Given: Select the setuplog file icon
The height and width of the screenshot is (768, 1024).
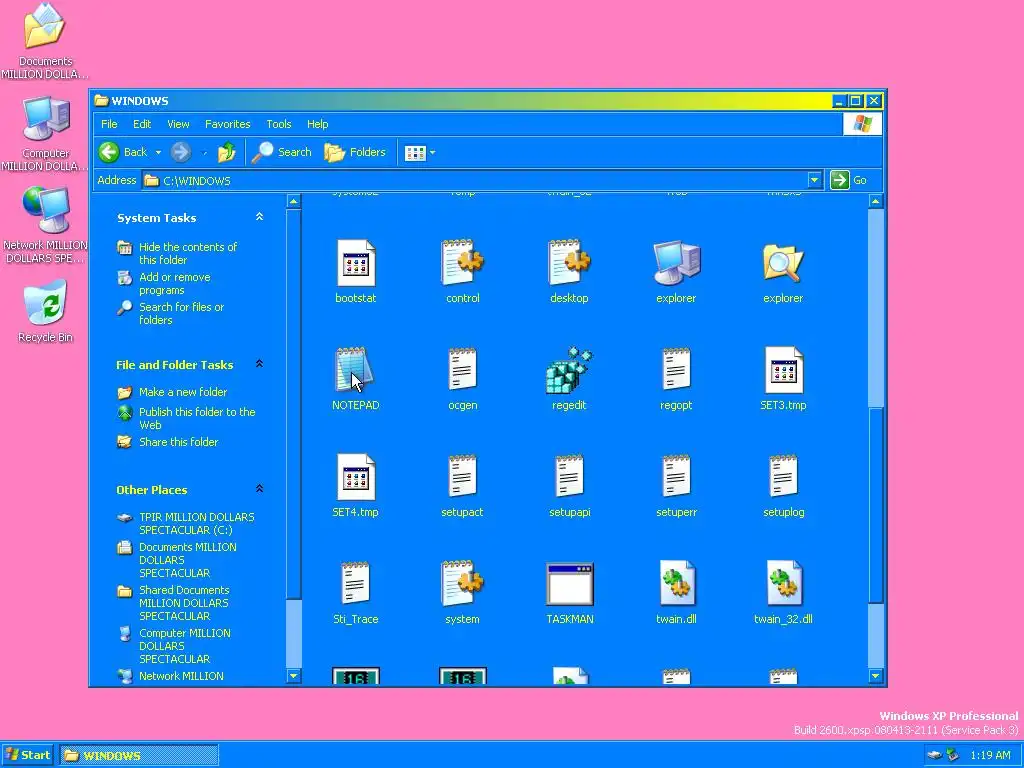Looking at the screenshot, I should click(783, 477).
